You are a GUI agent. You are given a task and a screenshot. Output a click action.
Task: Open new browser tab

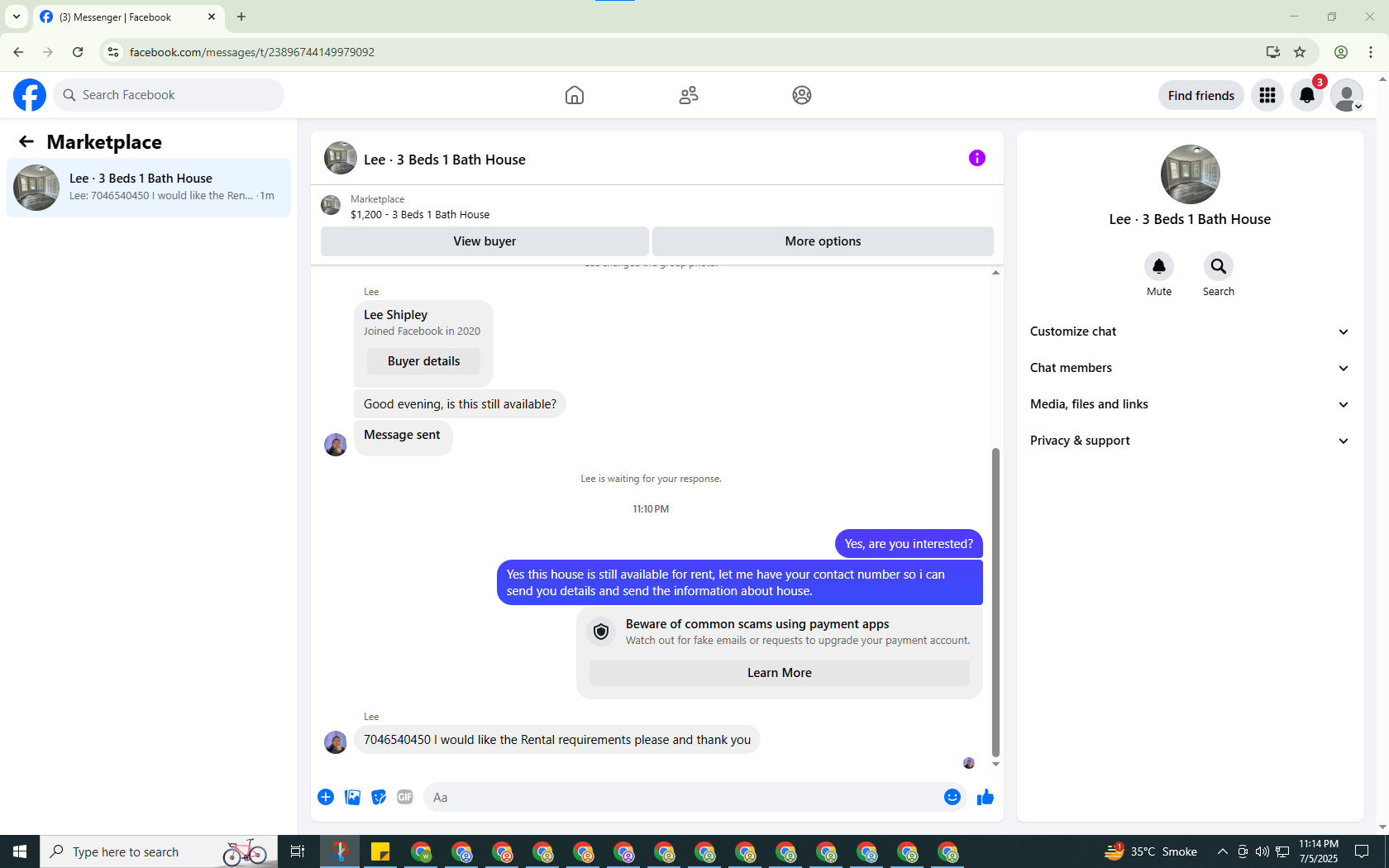tap(241, 17)
